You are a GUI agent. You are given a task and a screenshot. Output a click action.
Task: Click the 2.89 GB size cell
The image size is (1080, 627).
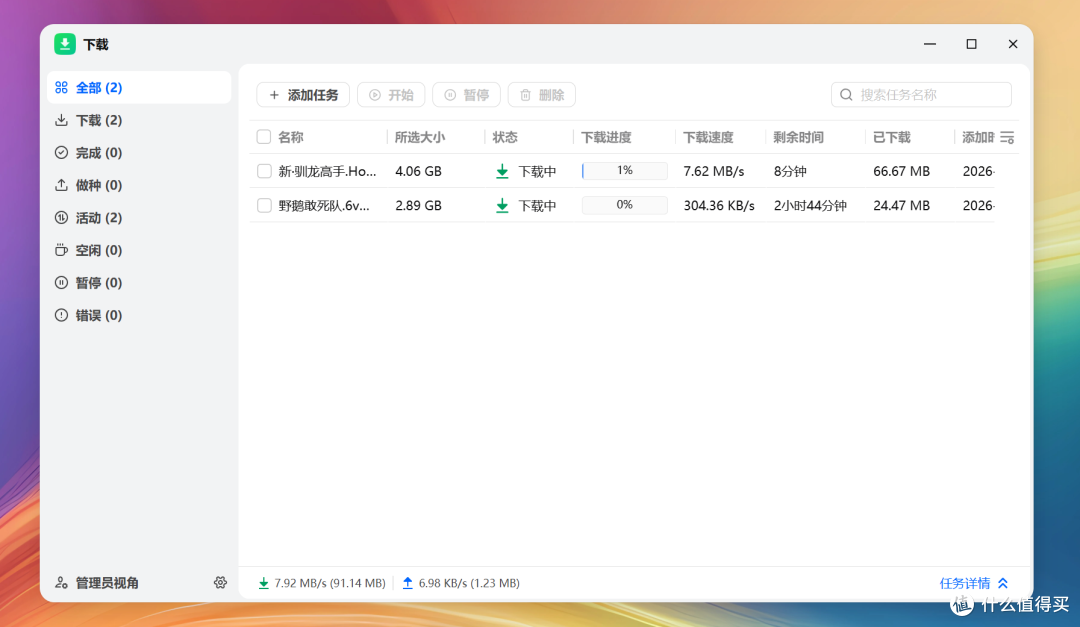418,205
